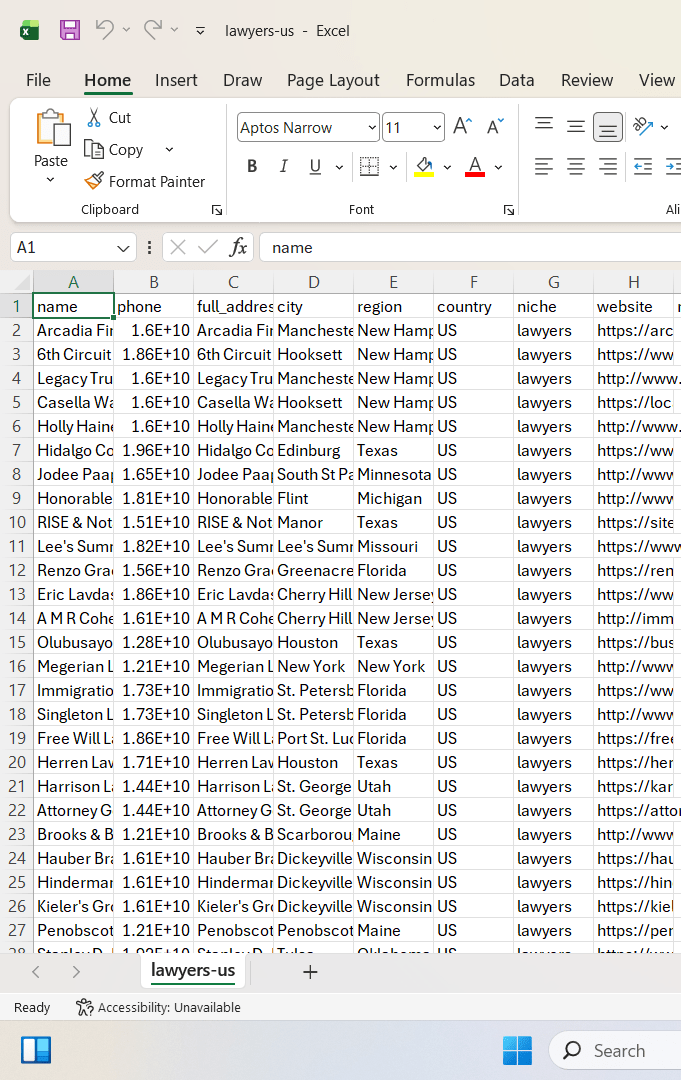Open the underline style dropdown arrow
Image resolution: width=681 pixels, height=1080 pixels.
pyautogui.click(x=339, y=167)
